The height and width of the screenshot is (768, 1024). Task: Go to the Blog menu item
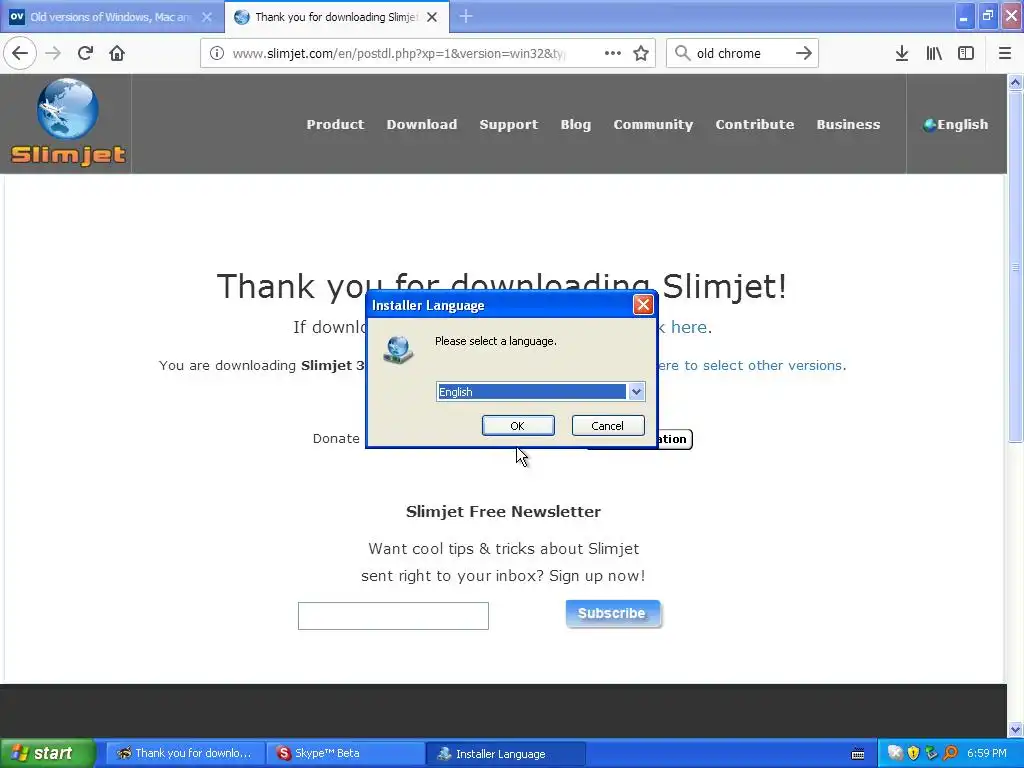[x=575, y=124]
